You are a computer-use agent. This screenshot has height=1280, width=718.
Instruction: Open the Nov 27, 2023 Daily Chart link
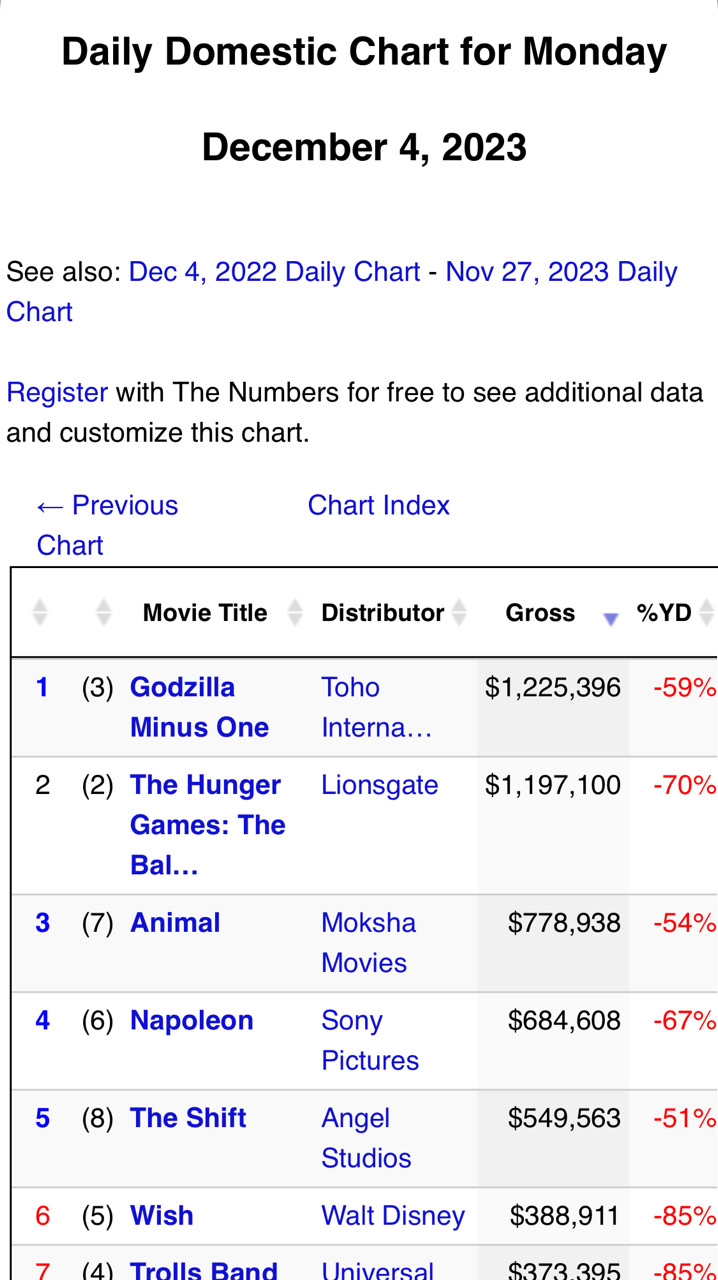tap(560, 272)
